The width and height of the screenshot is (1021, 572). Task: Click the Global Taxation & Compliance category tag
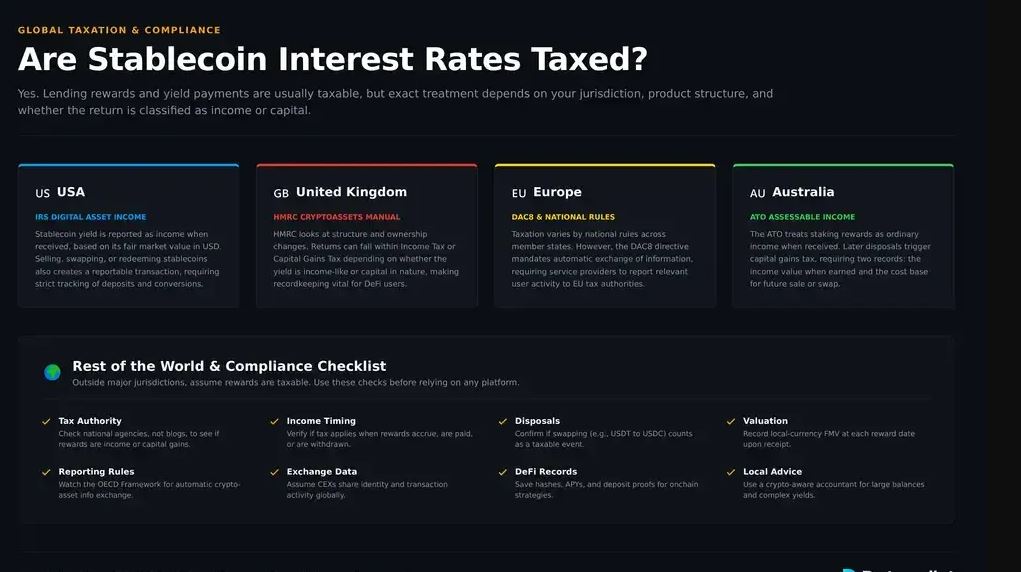point(119,30)
